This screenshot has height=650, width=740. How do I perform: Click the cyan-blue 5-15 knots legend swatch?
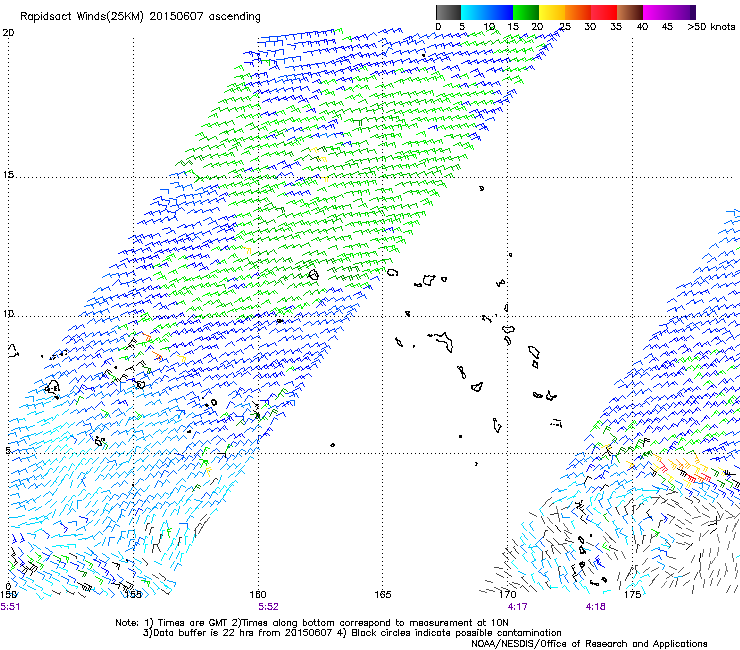487,12
